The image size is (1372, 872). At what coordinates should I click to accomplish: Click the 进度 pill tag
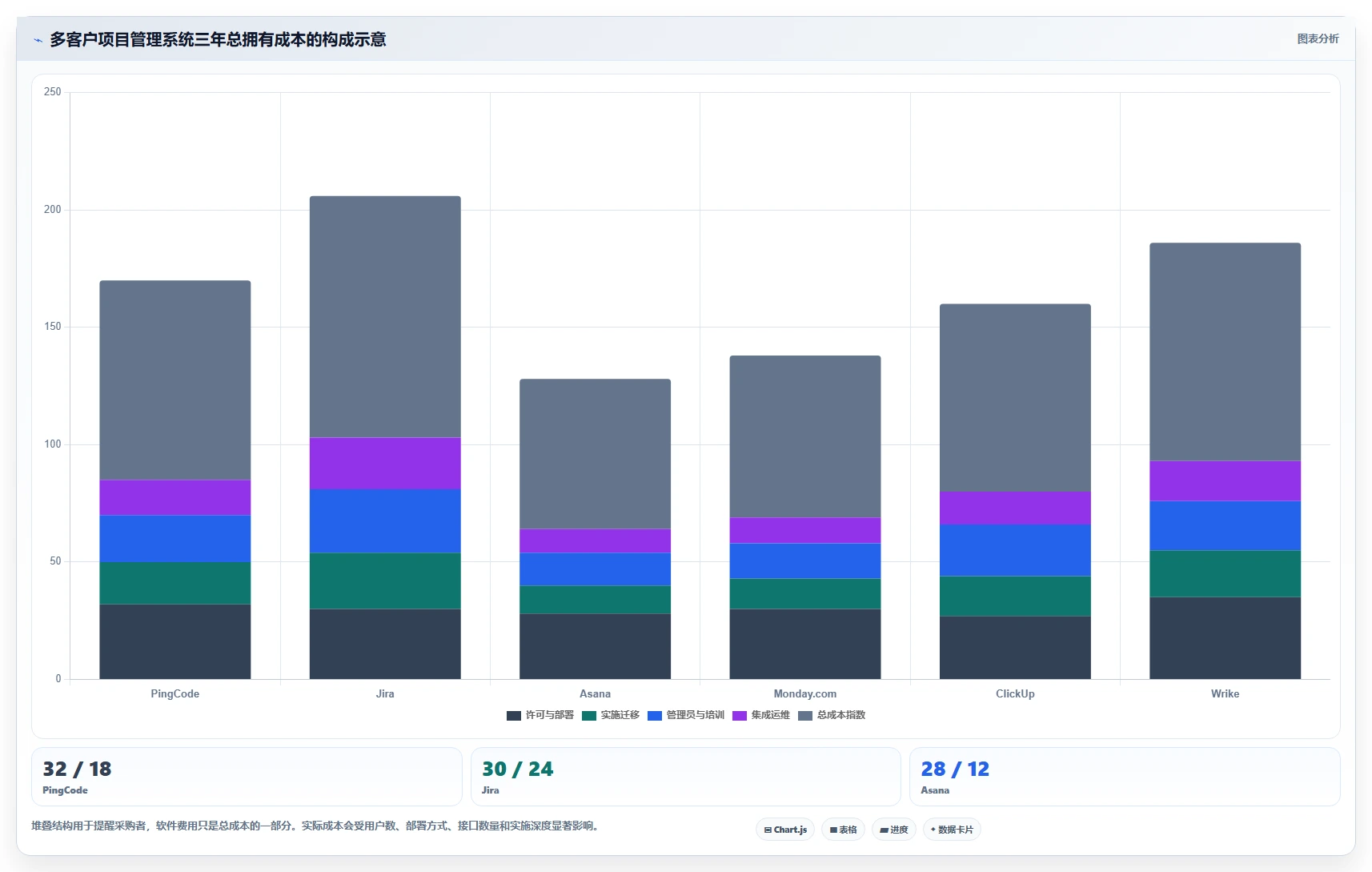click(894, 830)
